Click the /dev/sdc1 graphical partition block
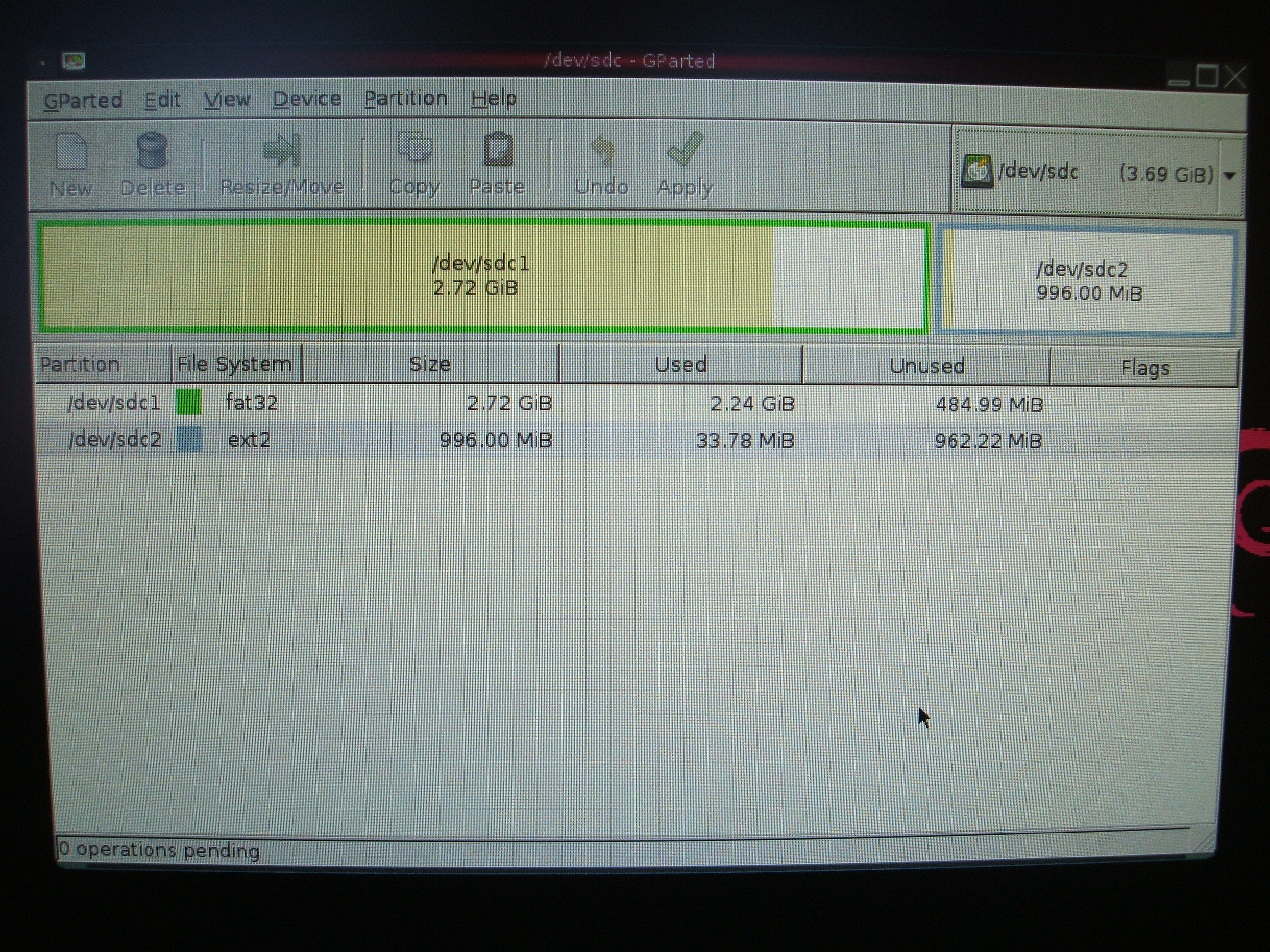This screenshot has height=952, width=1270. coord(482,276)
